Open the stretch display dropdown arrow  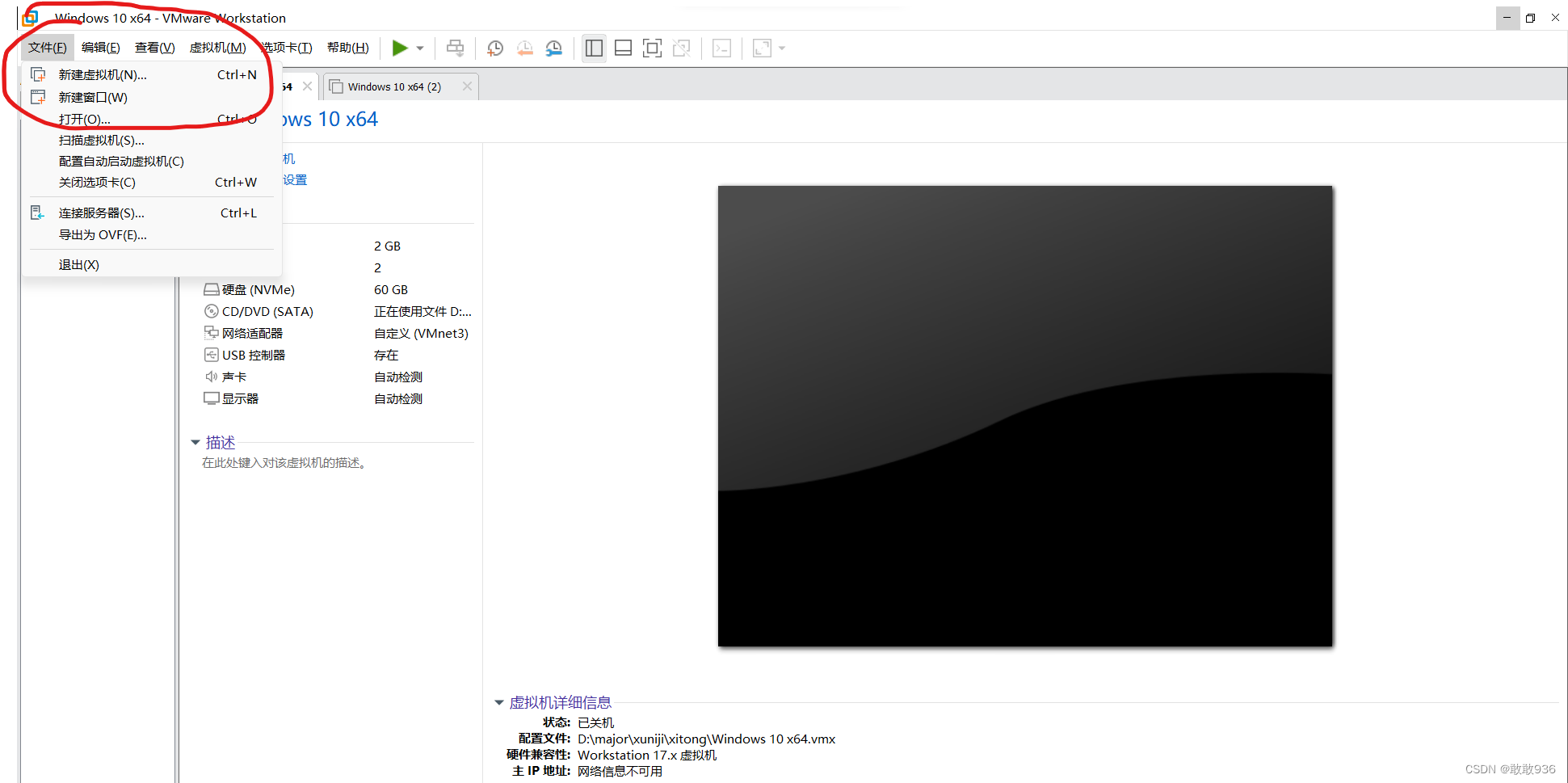point(782,48)
